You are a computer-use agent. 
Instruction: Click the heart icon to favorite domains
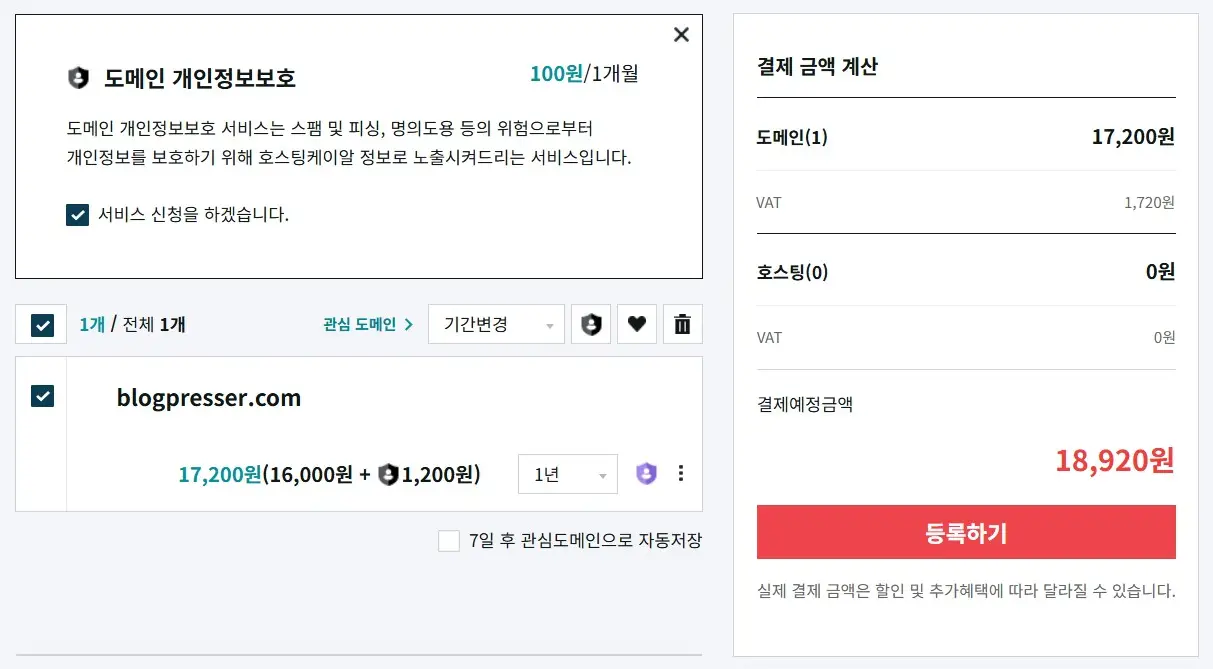pos(637,324)
